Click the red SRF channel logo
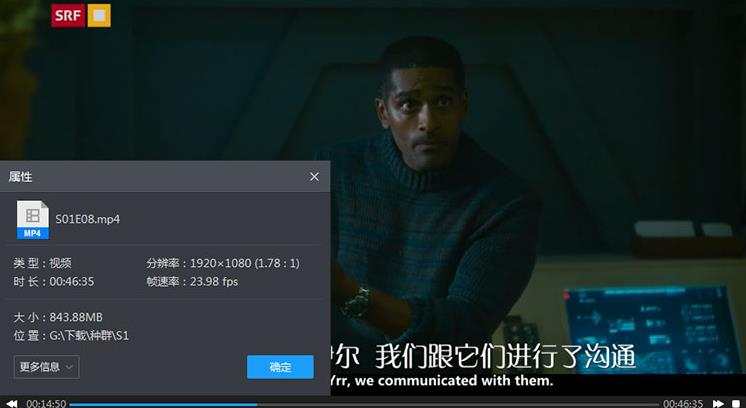Screen dimensions: 746x408 (x=68, y=16)
